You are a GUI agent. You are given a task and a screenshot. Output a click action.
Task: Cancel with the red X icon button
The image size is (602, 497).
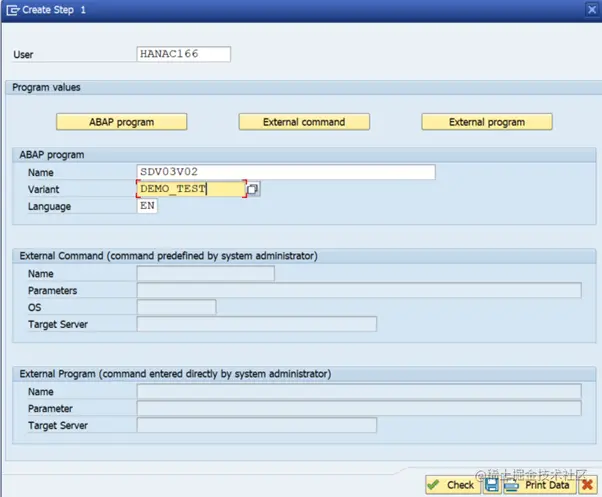pyautogui.click(x=588, y=485)
